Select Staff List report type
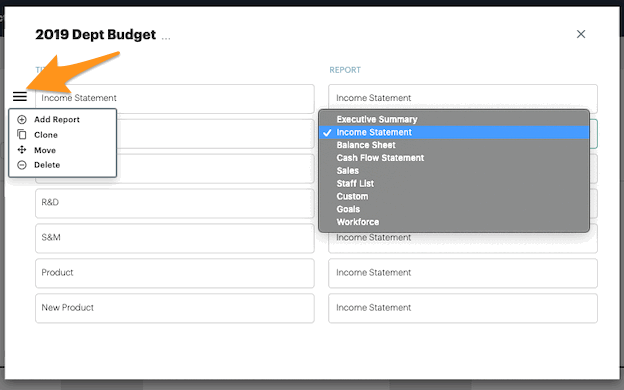This screenshot has height=390, width=624. [454, 183]
